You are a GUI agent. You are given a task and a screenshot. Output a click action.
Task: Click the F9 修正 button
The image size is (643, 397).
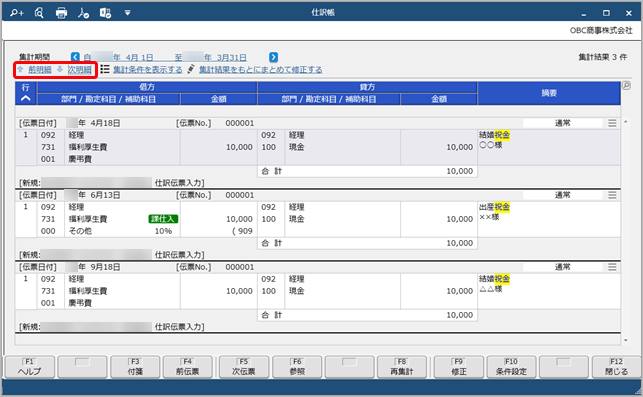458,367
